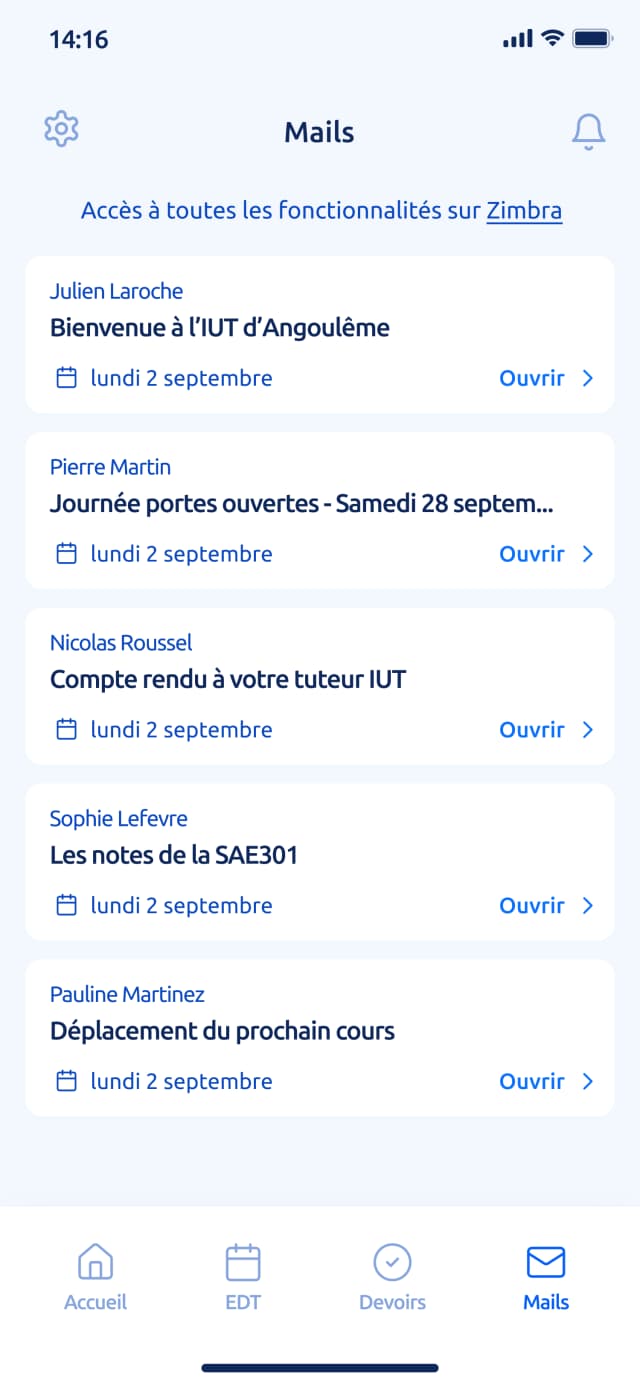The height and width of the screenshot is (1386, 640).
Task: Click calendar icon on Pauline Martinez mail
Action: [66, 1081]
